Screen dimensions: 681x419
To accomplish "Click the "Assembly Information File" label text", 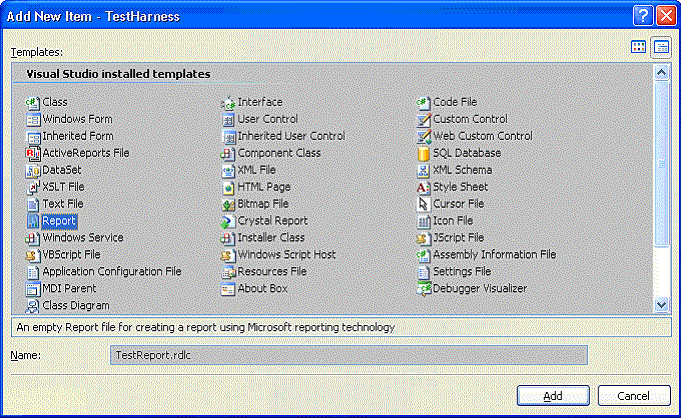I will point(495,254).
